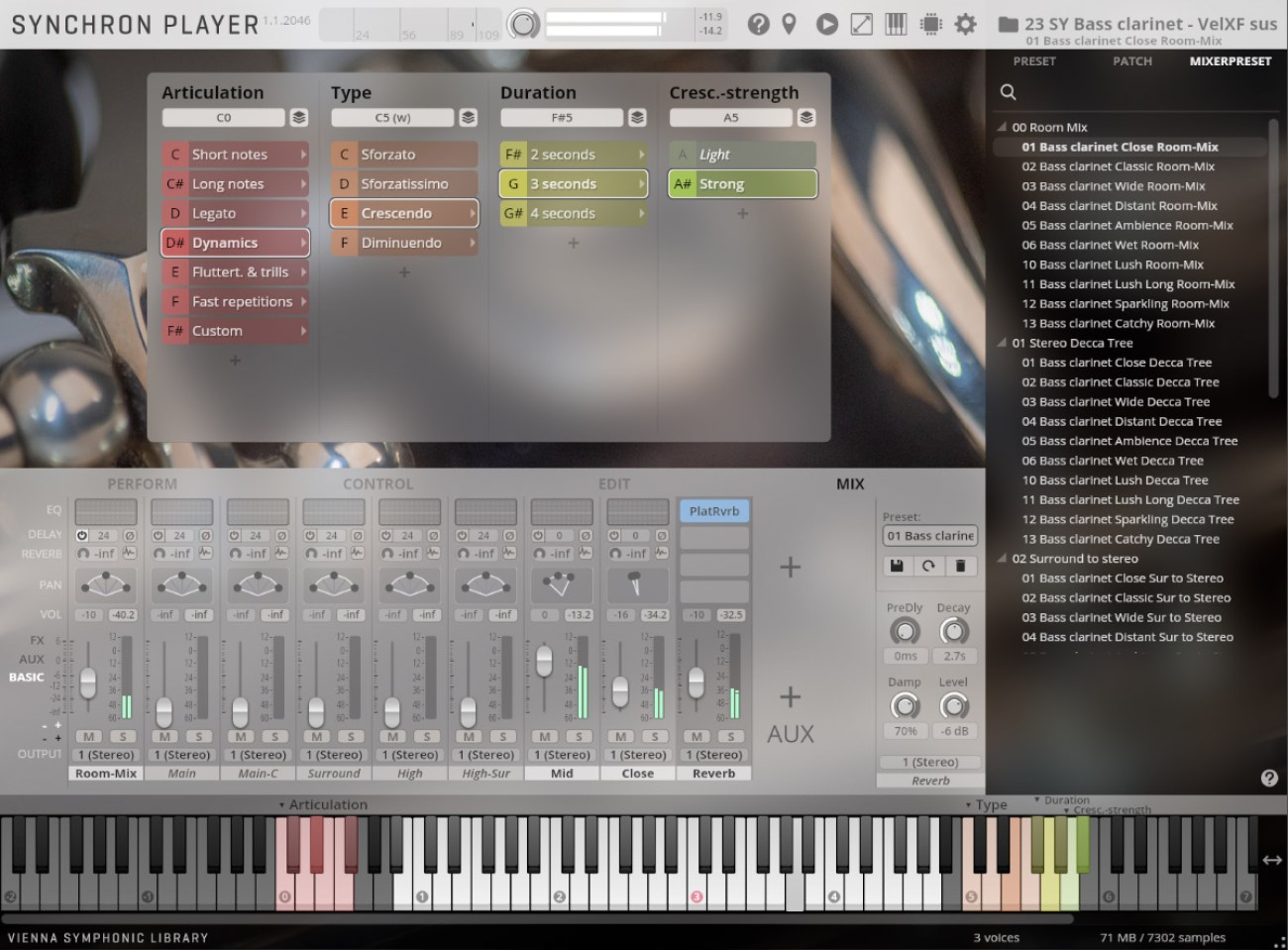Screen dimensions: 1288x950
Task: Select the Strong crescendo strength
Action: [x=742, y=183]
